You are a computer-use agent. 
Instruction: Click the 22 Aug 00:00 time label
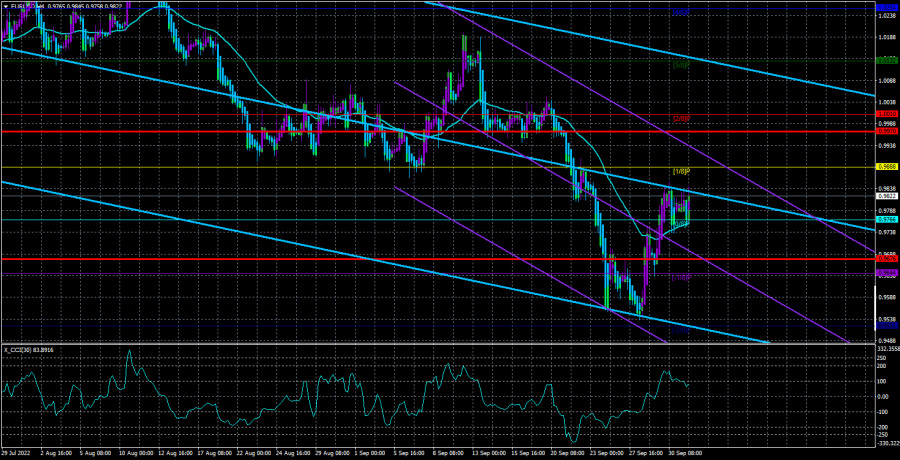pos(253,454)
